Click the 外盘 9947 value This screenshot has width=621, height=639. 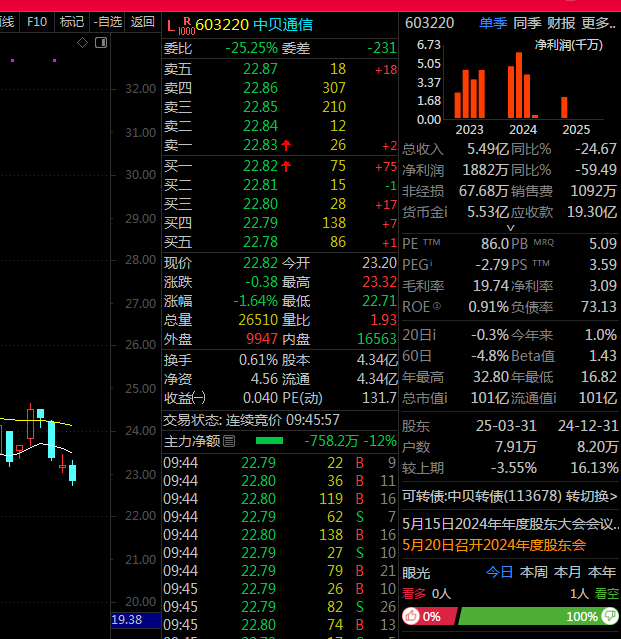[262, 339]
